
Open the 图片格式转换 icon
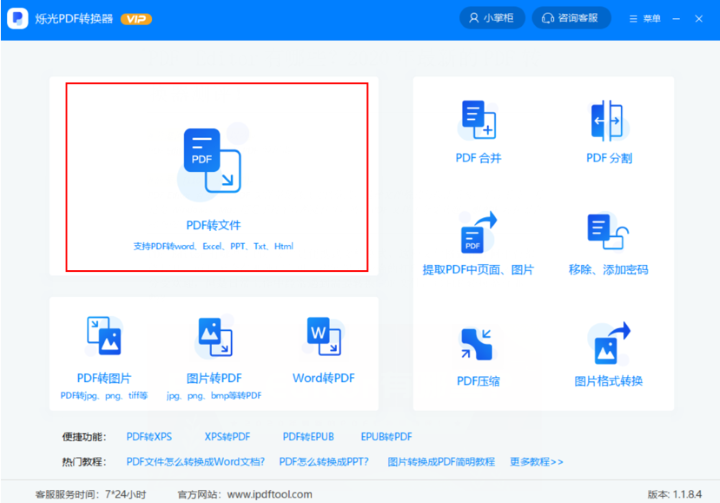pos(608,345)
